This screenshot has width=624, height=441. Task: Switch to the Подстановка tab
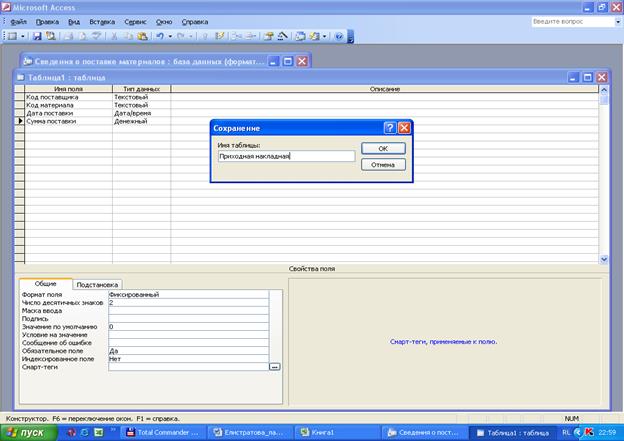coord(98,284)
